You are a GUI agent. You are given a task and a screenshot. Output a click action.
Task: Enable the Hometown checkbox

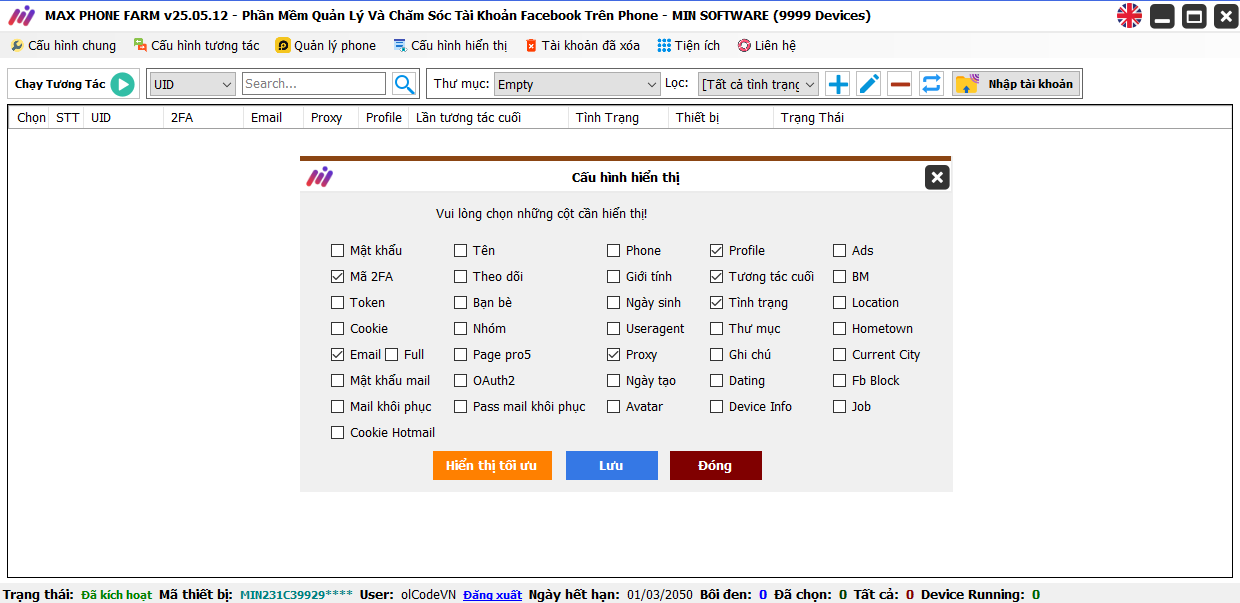pos(839,329)
